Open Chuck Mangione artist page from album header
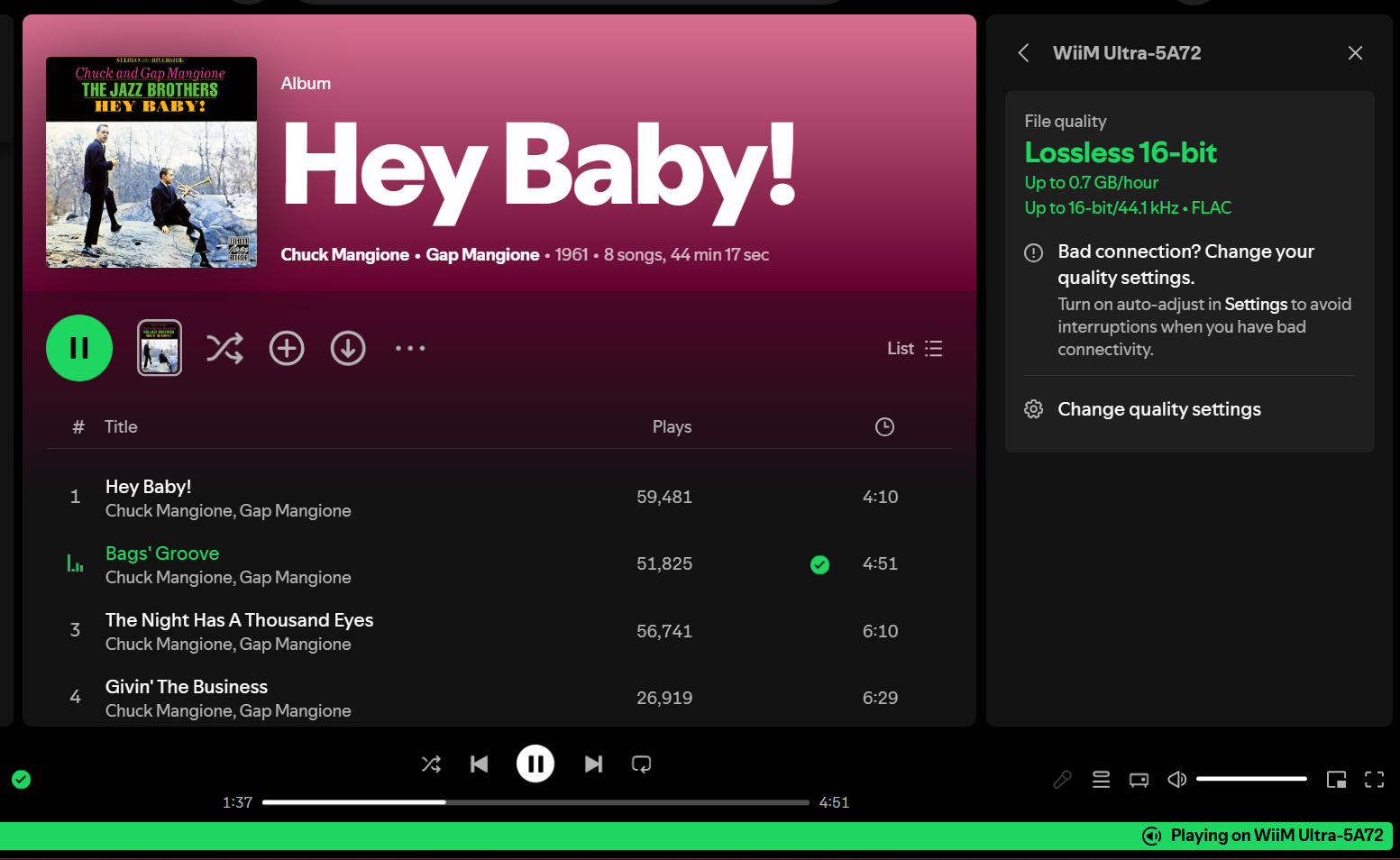This screenshot has height=860, width=1400. 345,255
